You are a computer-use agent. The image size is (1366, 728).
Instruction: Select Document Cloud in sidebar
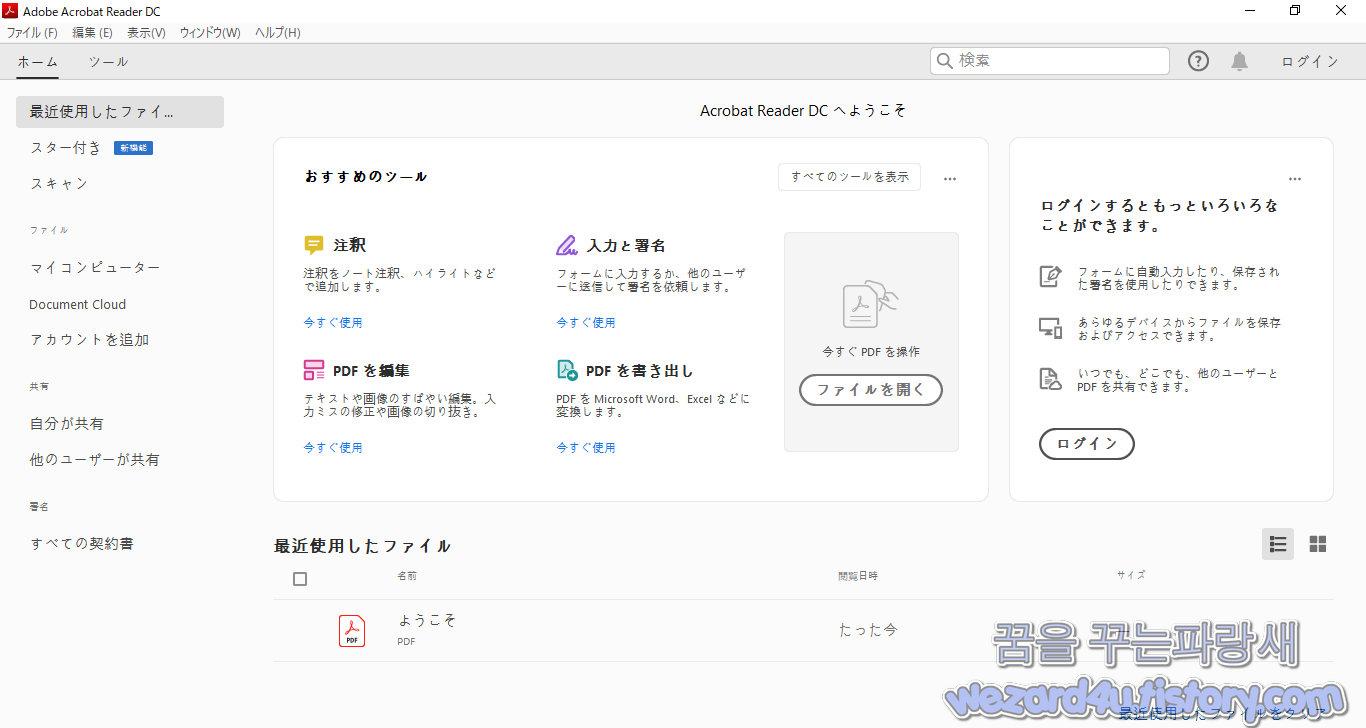[x=78, y=305]
